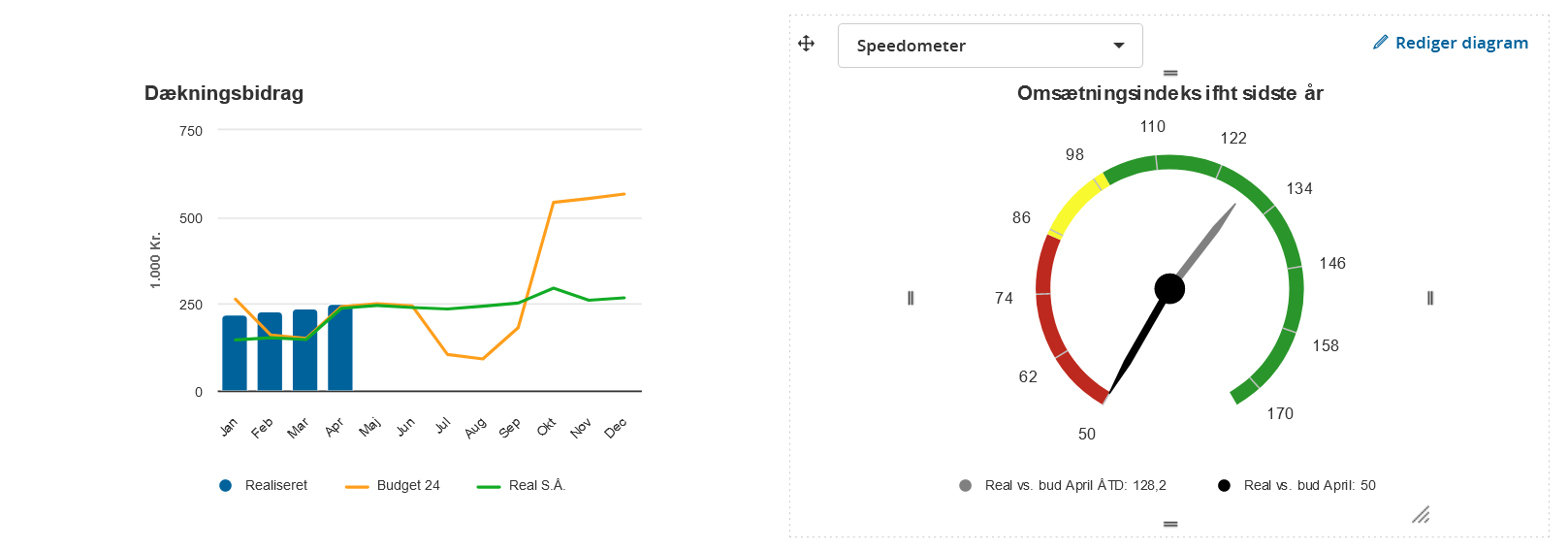Toggle the Real vs. bud April: 50 legend
Viewport: 1568px width, 552px height.
pos(1297,485)
